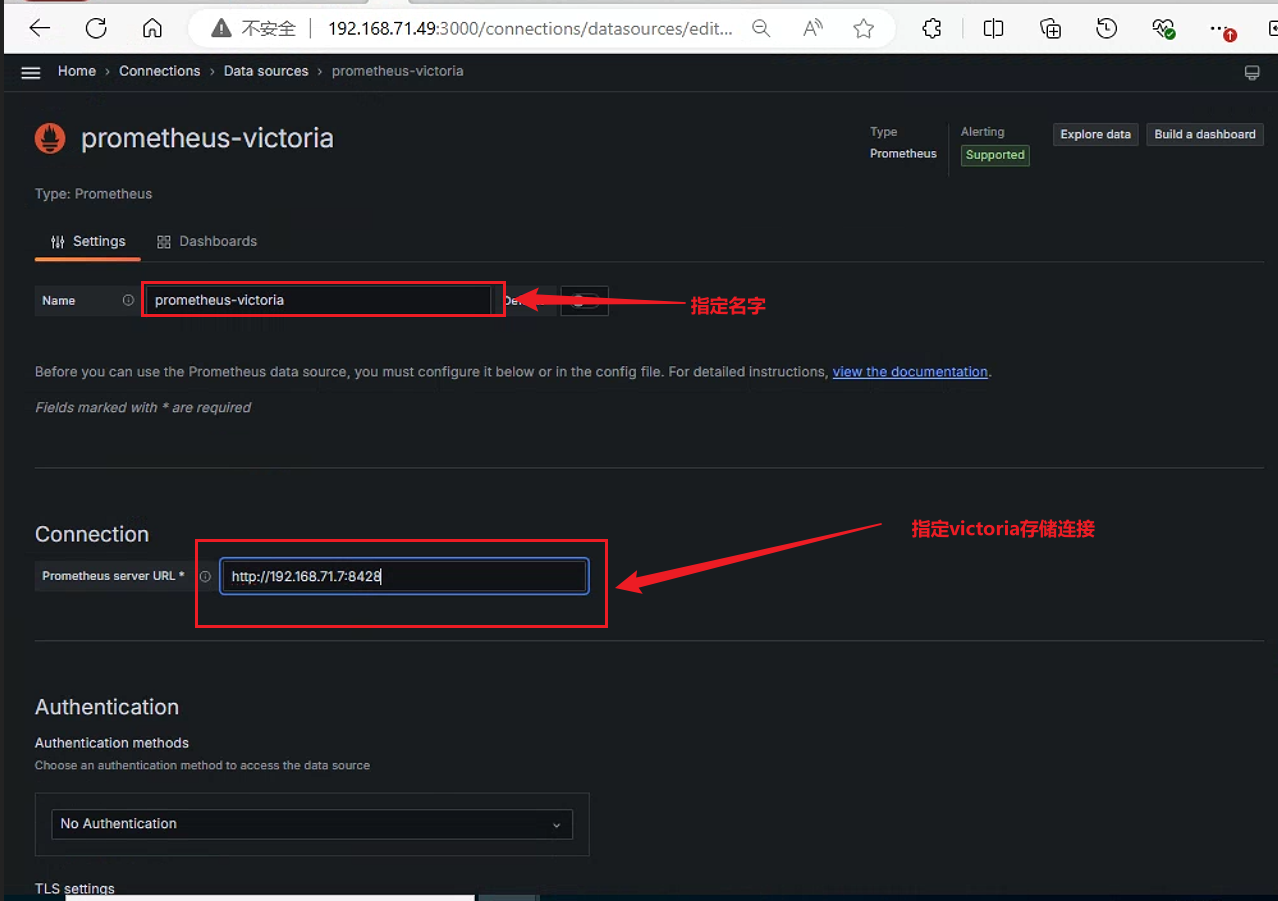Click the monitor icon at Grafana top right
Image resolution: width=1278 pixels, height=901 pixels.
pos(1251,73)
